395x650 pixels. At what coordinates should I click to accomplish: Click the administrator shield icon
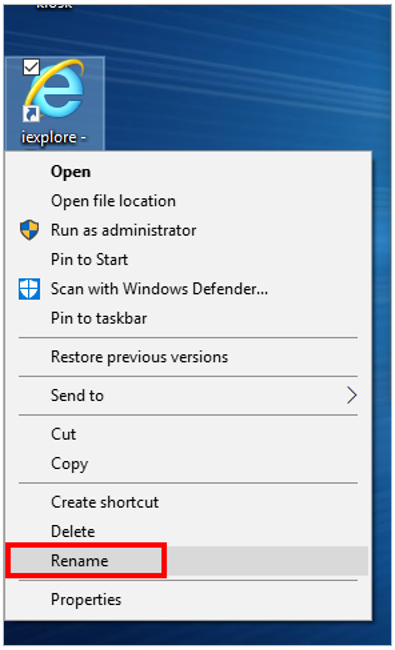point(29,230)
